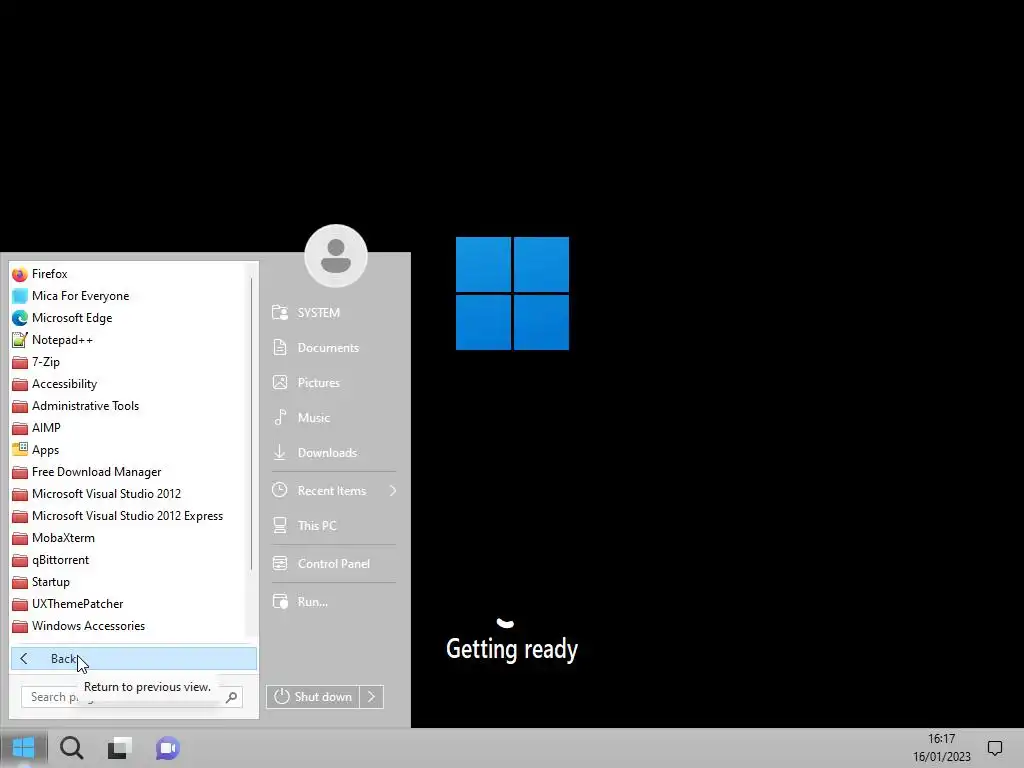
Task: Open the qBittorrent folder
Action: tap(127, 560)
